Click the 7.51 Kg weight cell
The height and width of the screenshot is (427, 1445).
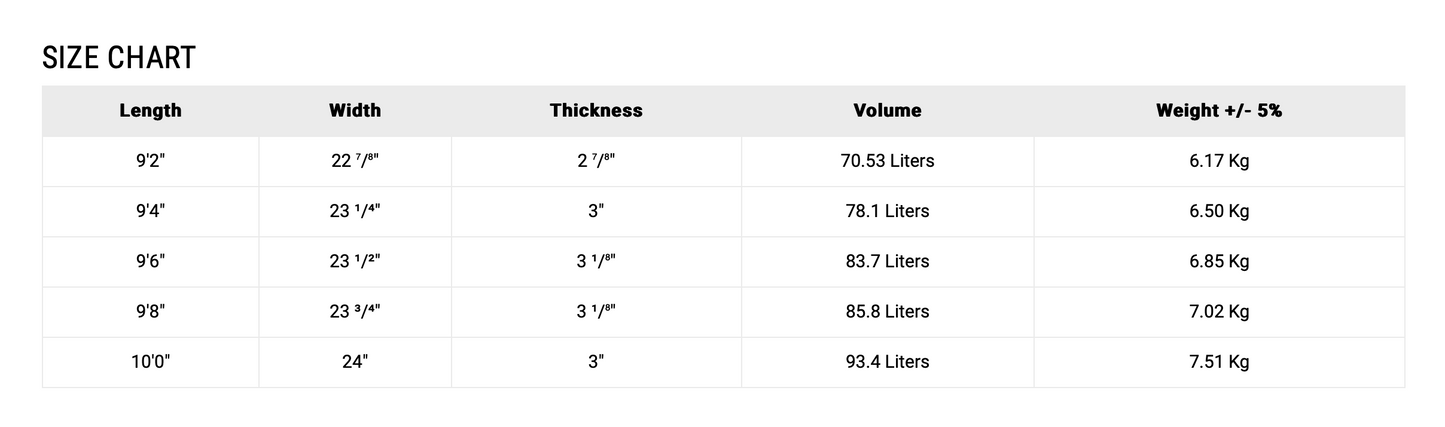click(x=1218, y=361)
